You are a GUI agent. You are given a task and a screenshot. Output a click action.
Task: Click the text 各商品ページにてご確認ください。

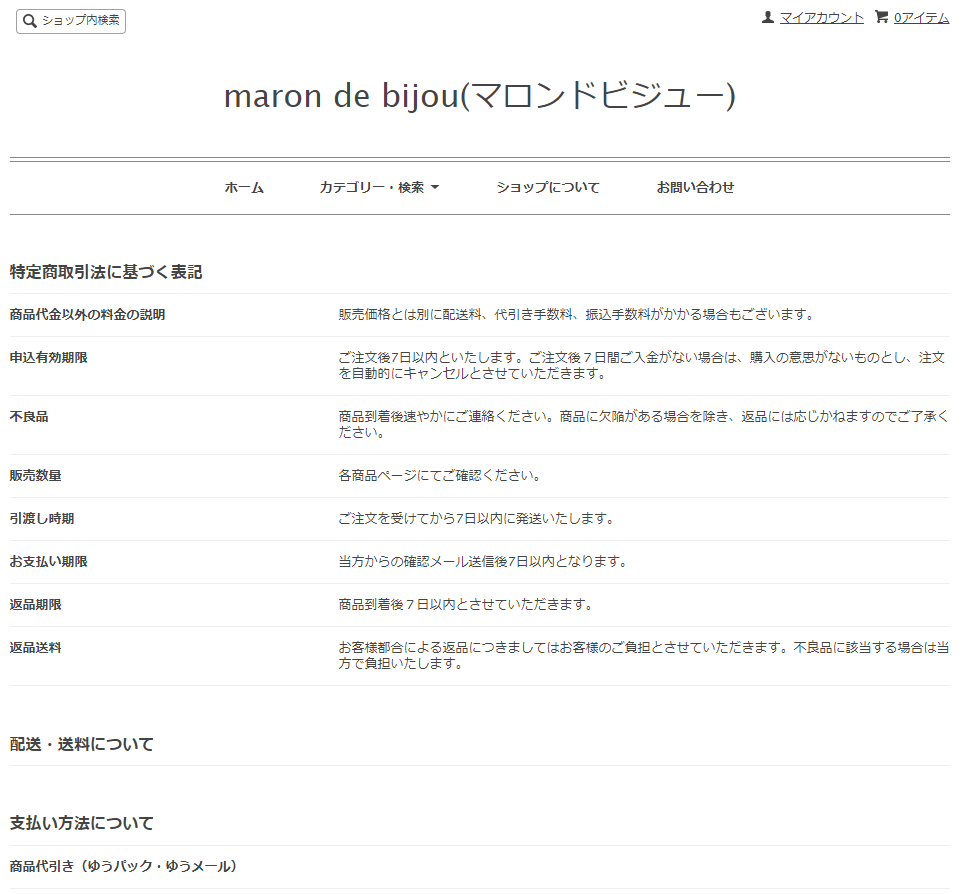point(441,475)
